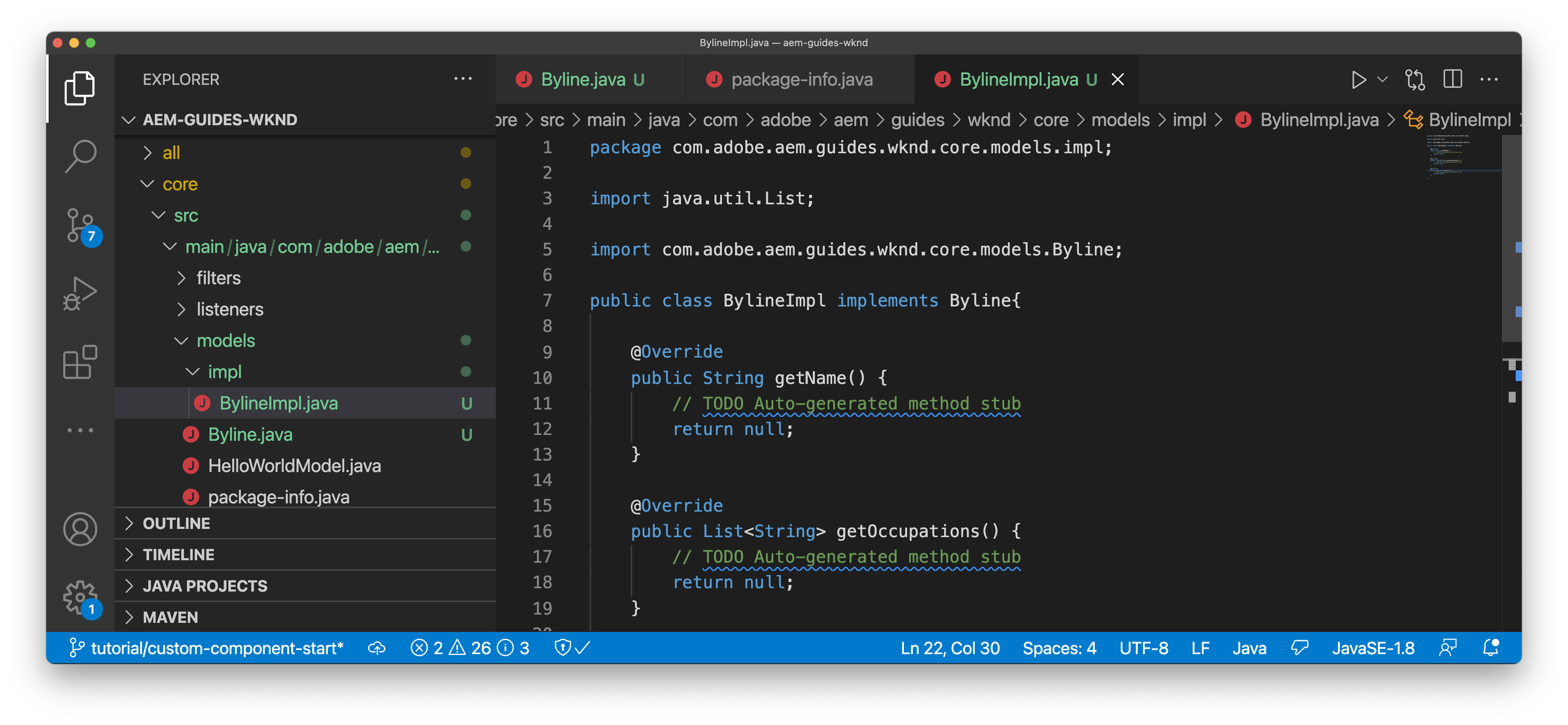This screenshot has width=1568, height=725.
Task: Open the Accounts icon in activity bar
Action: pyautogui.click(x=80, y=529)
